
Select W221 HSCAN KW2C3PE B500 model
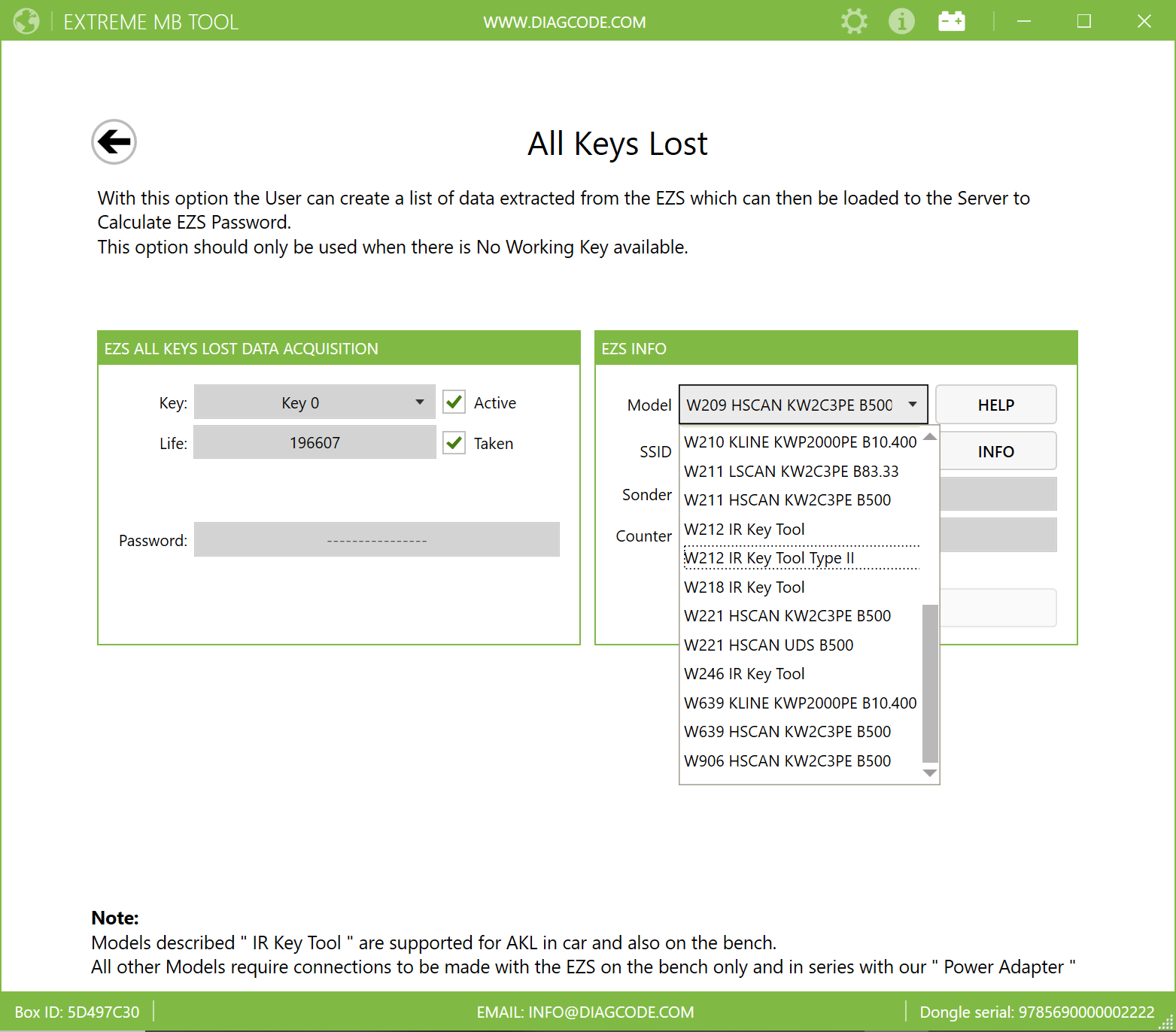tap(801, 616)
